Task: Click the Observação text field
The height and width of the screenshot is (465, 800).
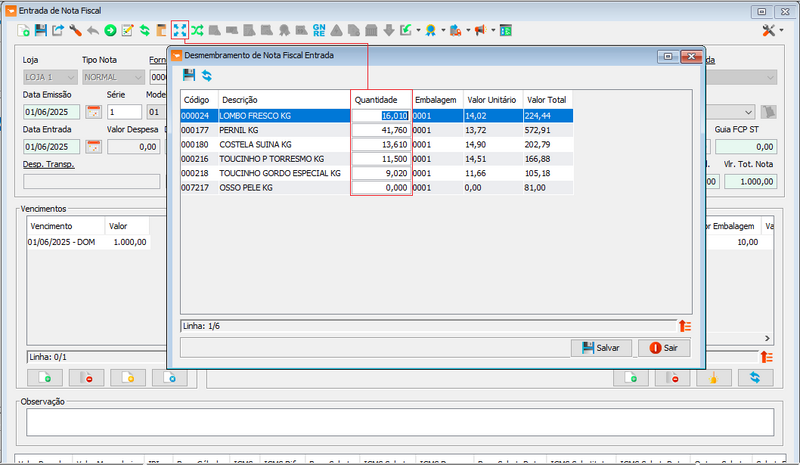Action: pos(400,422)
